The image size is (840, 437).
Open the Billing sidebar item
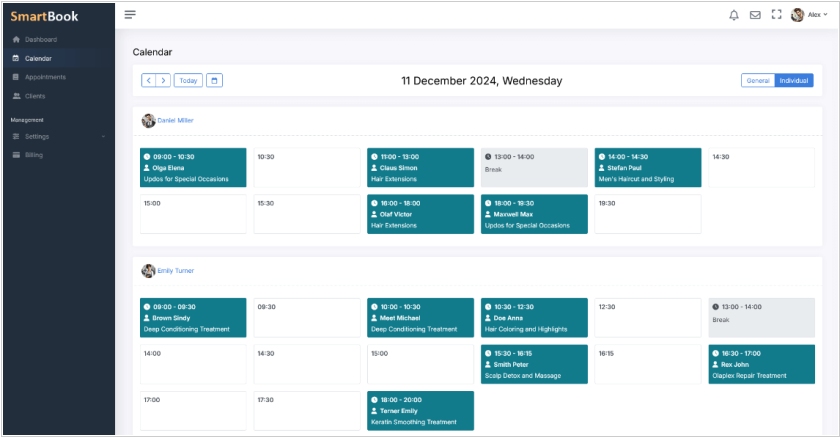point(34,155)
